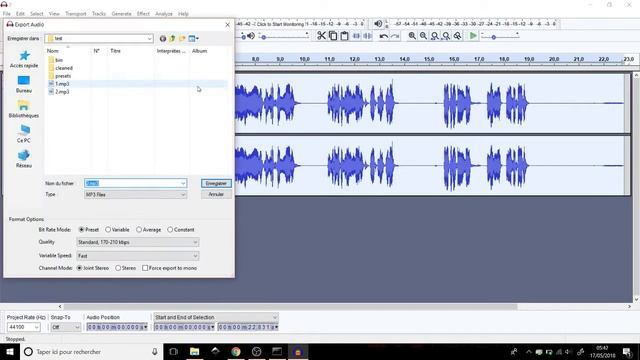Open the Variable Speed Fast dropdown

[x=138, y=256]
